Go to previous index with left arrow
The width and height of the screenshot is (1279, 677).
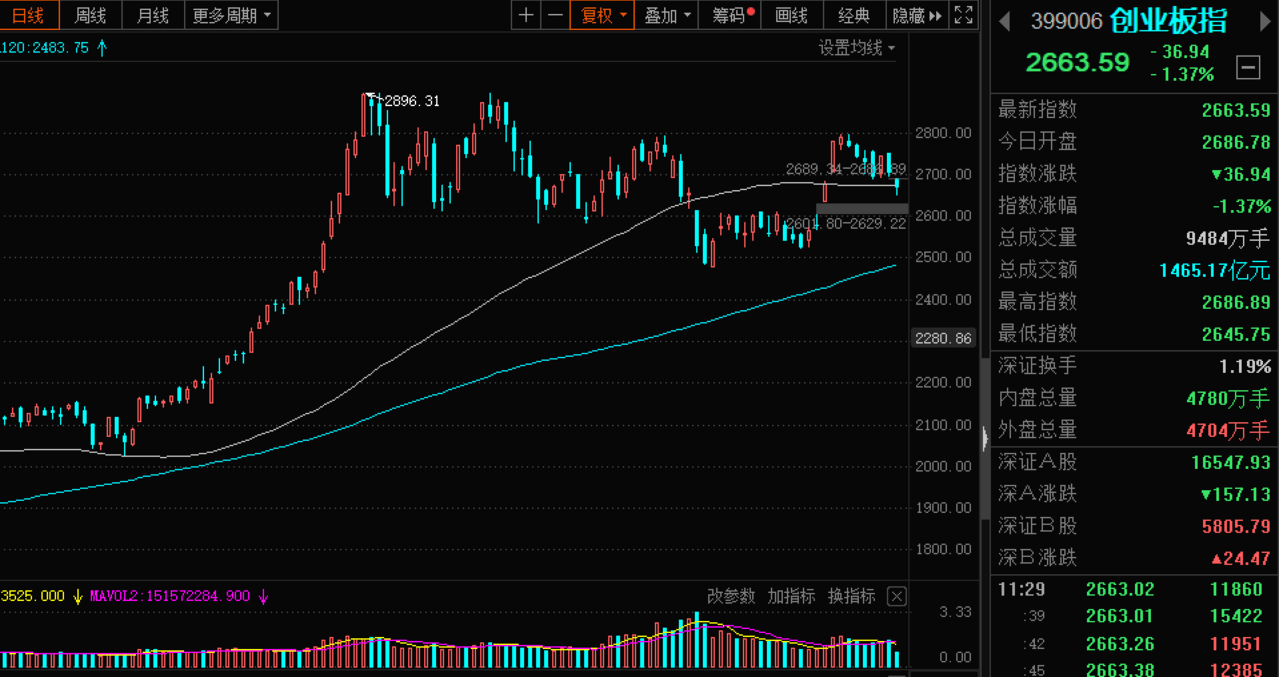tap(1004, 21)
